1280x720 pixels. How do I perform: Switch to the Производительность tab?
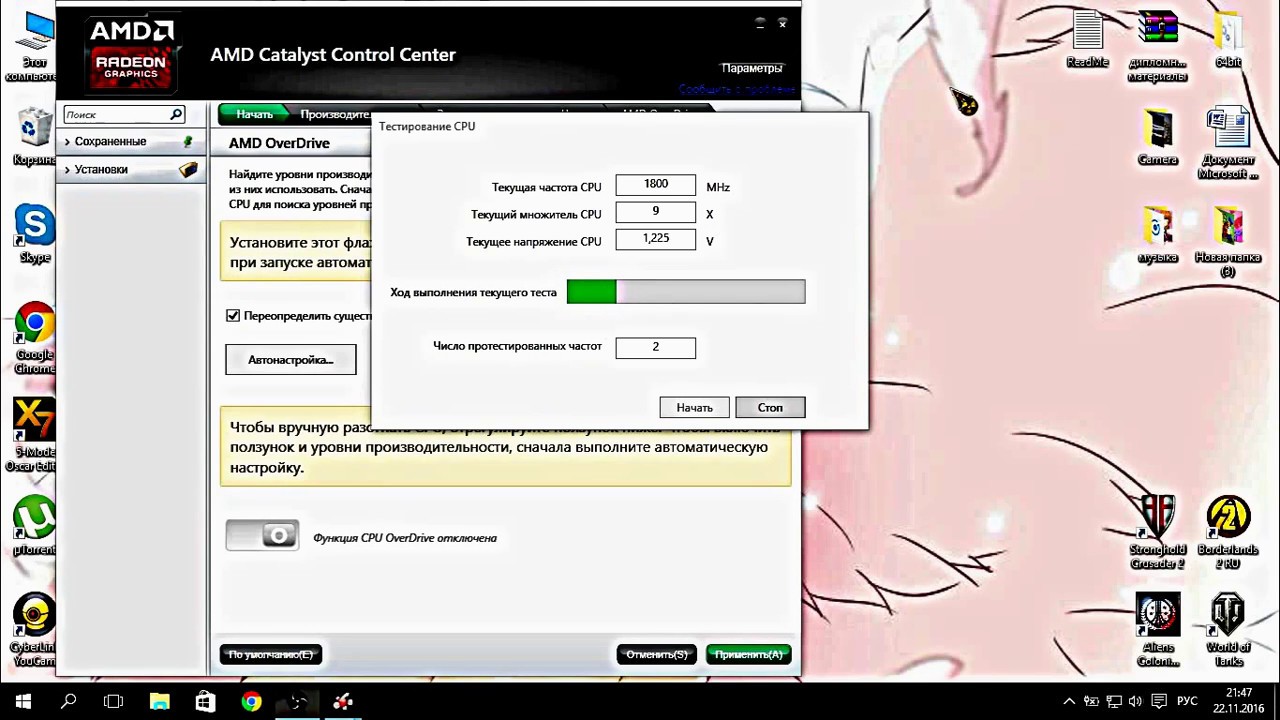tap(335, 114)
